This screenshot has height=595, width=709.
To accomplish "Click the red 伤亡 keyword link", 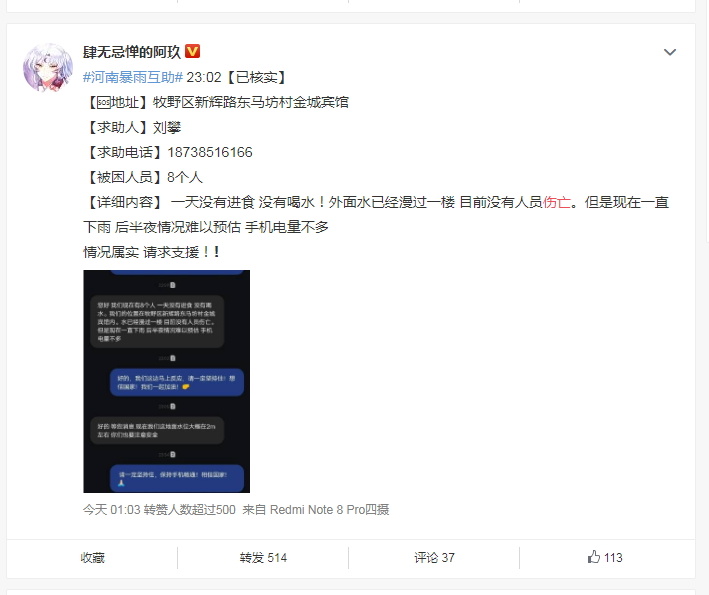I will pos(557,202).
